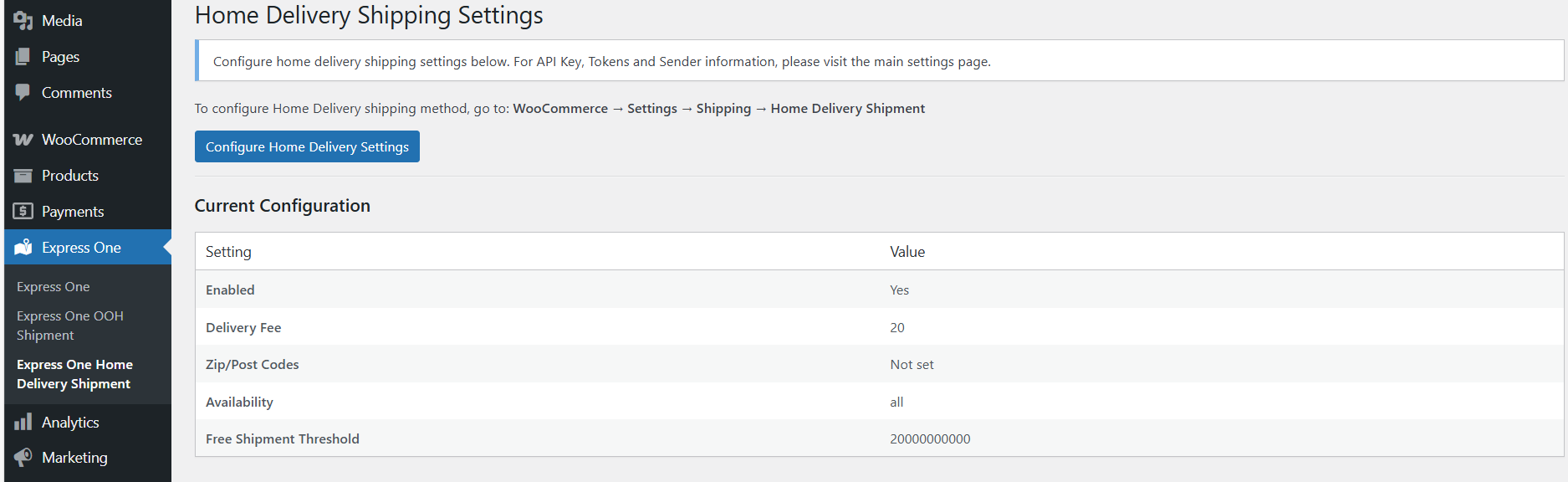Select the Express One submenu entry
Screen dimensions: 1568x482
53,286
